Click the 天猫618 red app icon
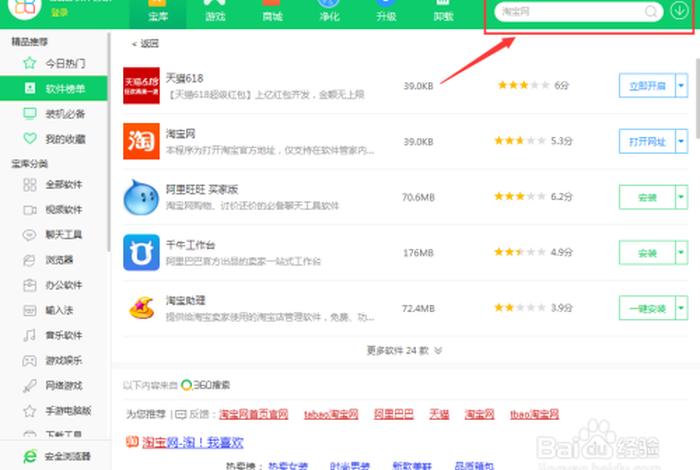The height and width of the screenshot is (470, 700). point(141,85)
